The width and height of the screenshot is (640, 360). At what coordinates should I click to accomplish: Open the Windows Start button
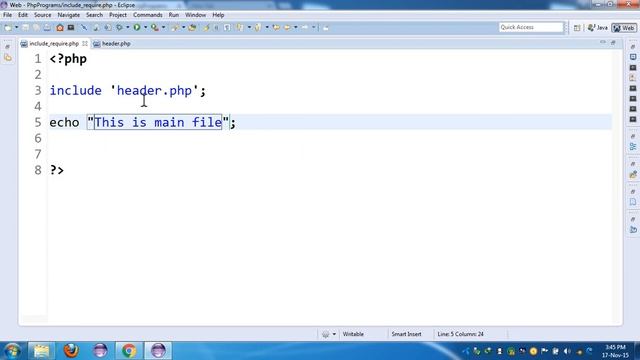pos(12,351)
